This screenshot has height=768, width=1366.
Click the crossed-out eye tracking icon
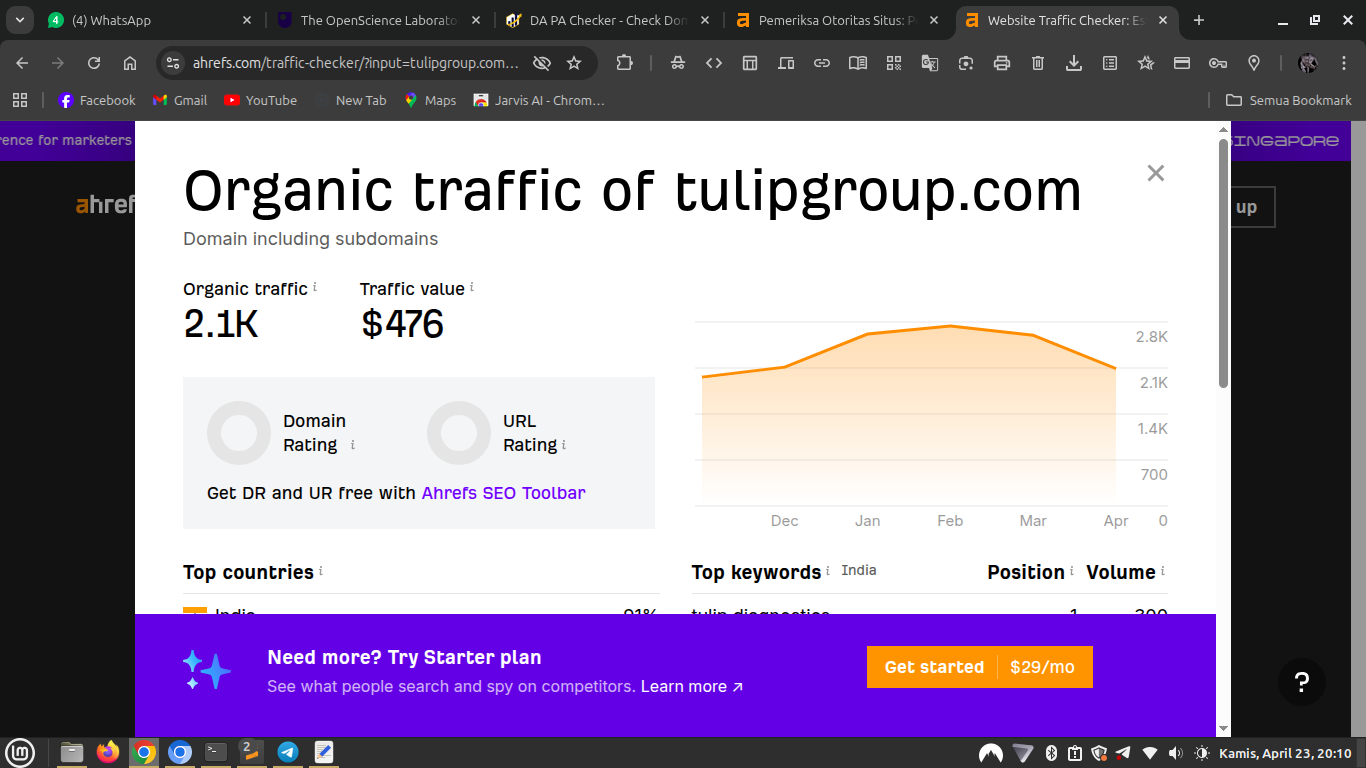pyautogui.click(x=542, y=63)
